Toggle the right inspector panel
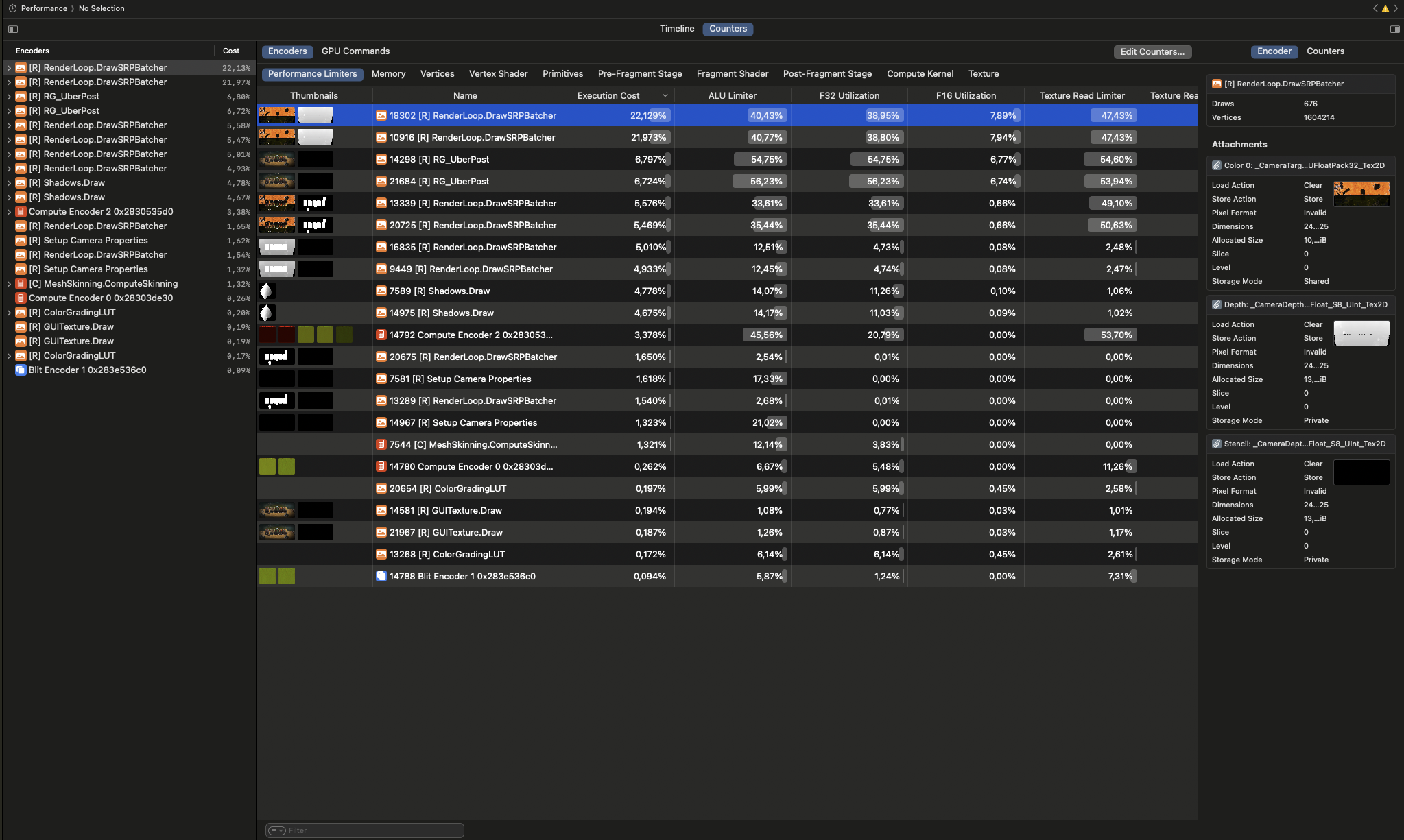 [1394, 29]
